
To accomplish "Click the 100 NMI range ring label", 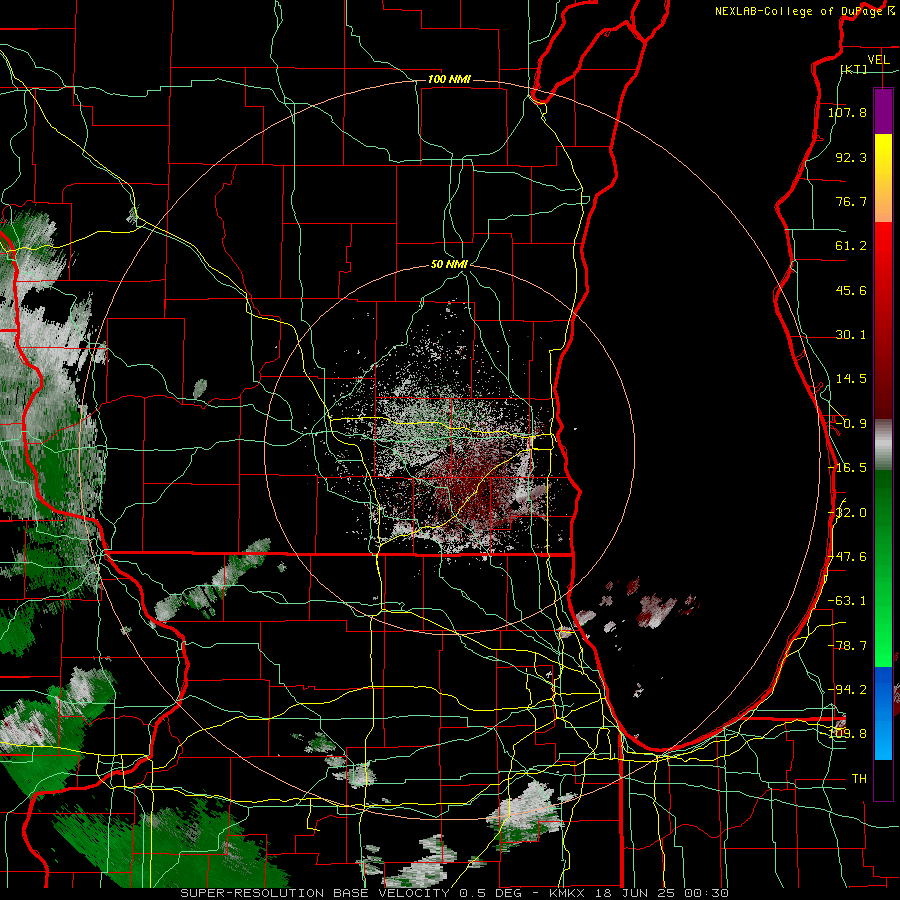I will (x=449, y=79).
